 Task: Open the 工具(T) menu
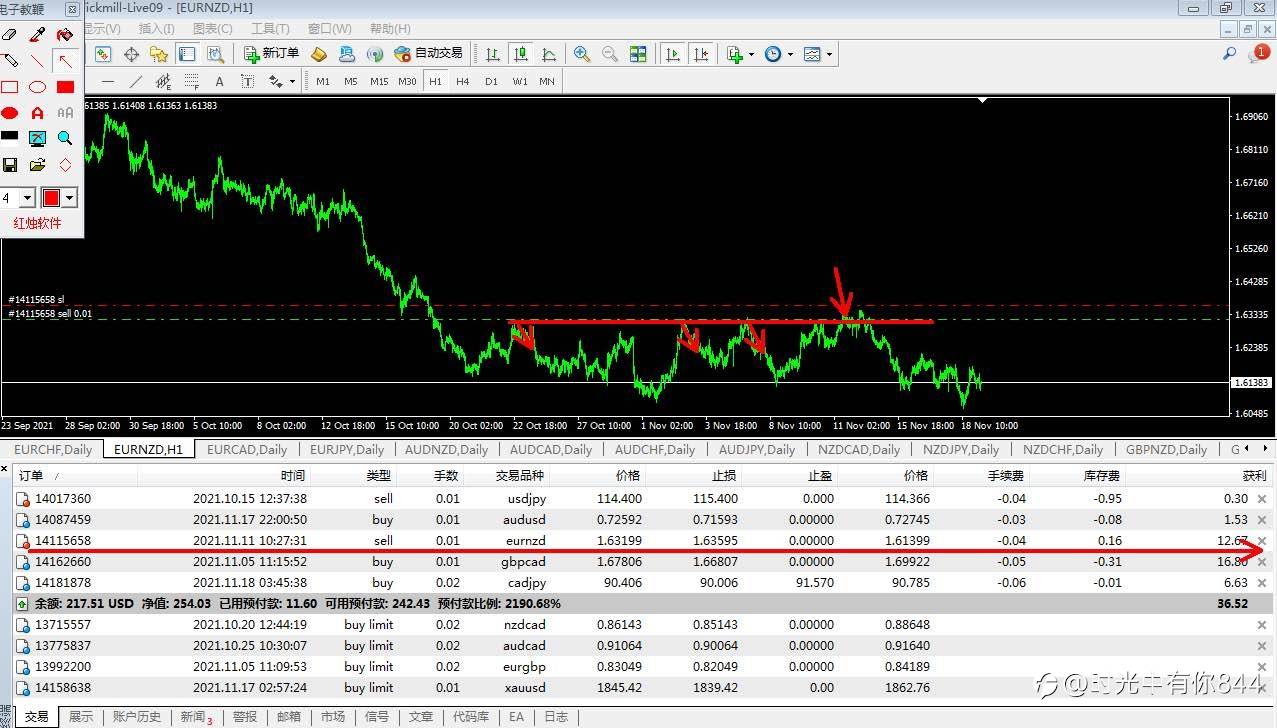[x=270, y=29]
